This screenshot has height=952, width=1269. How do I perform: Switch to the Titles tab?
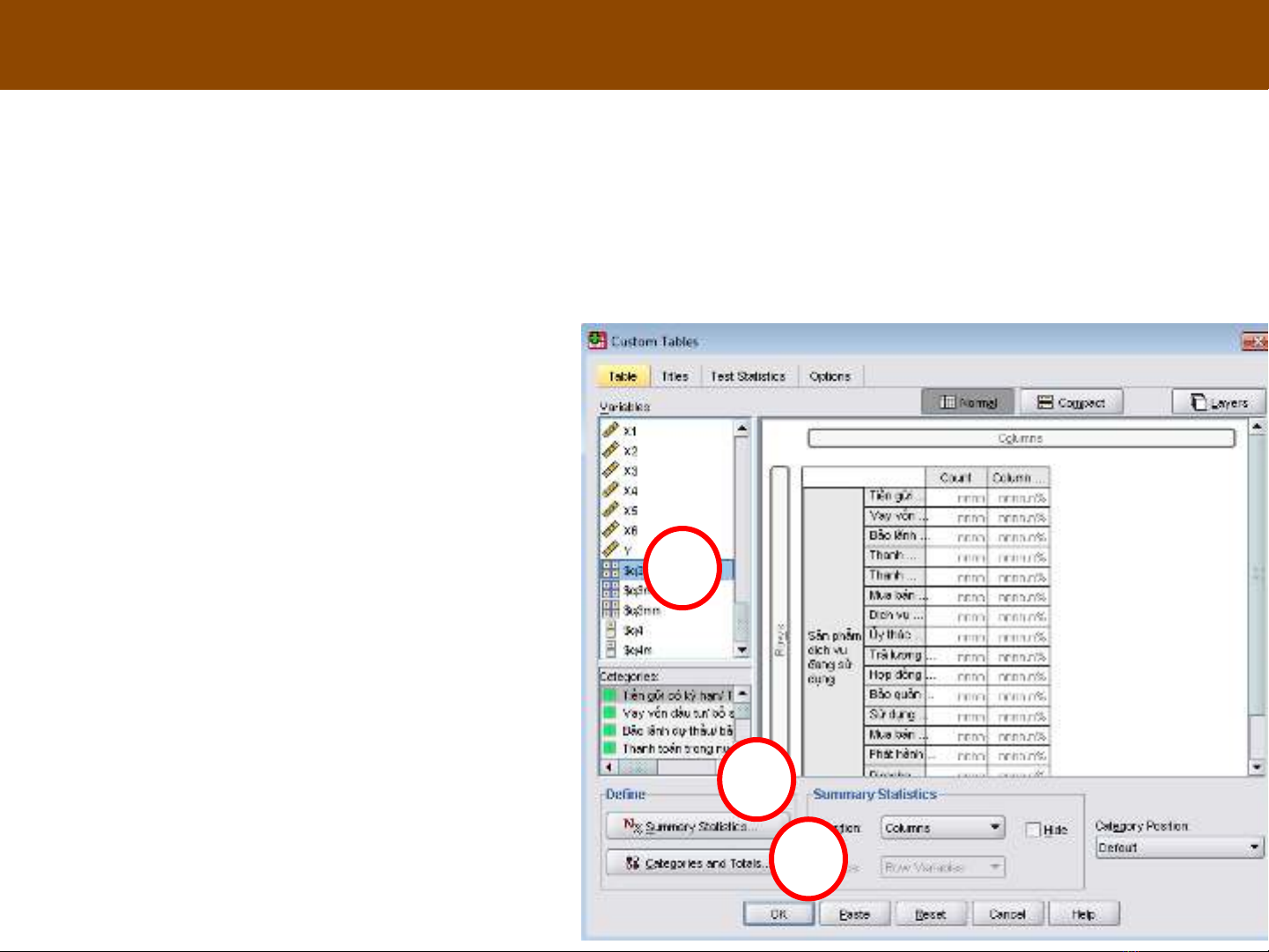click(x=675, y=376)
